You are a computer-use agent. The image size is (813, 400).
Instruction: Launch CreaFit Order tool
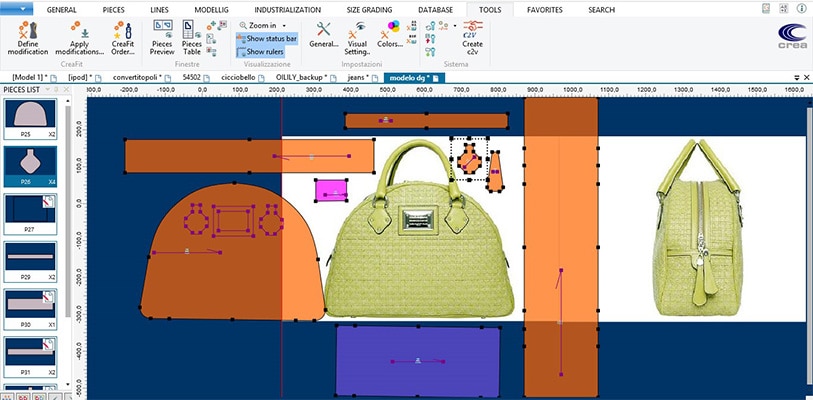[x=123, y=31]
